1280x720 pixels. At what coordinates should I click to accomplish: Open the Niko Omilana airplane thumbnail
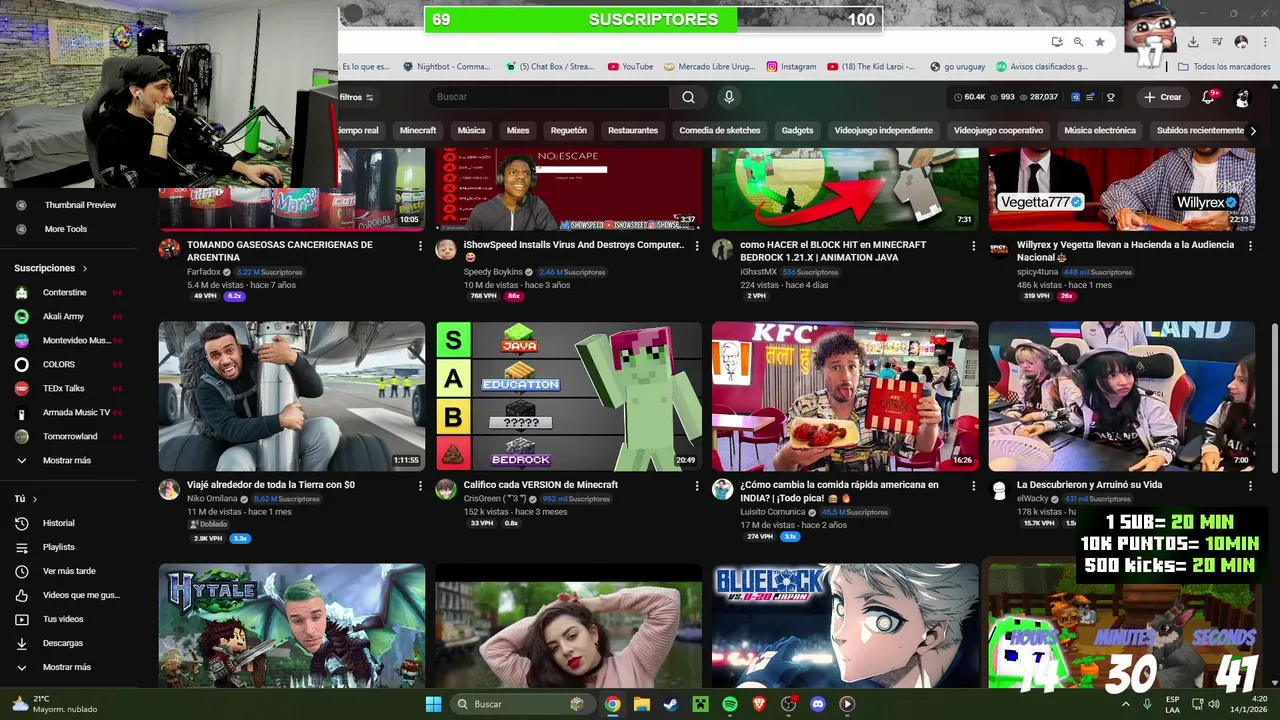(x=292, y=396)
